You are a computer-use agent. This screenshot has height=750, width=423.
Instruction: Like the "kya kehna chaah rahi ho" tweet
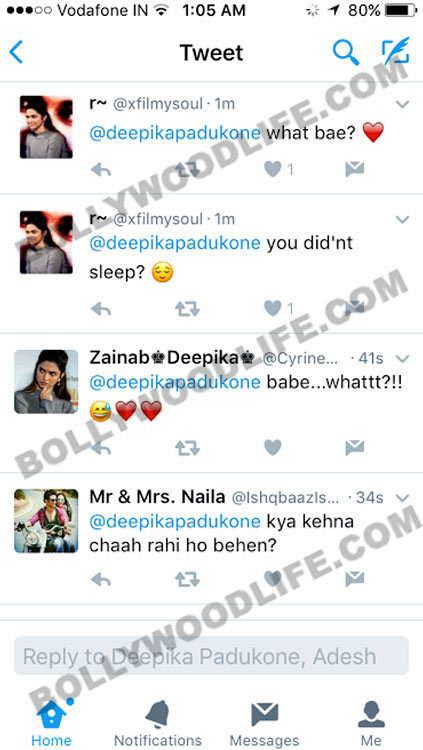tap(273, 579)
